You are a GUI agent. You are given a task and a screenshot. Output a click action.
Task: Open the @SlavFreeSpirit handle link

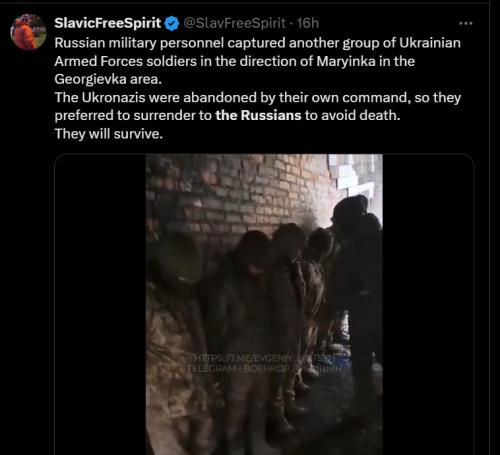point(235,23)
